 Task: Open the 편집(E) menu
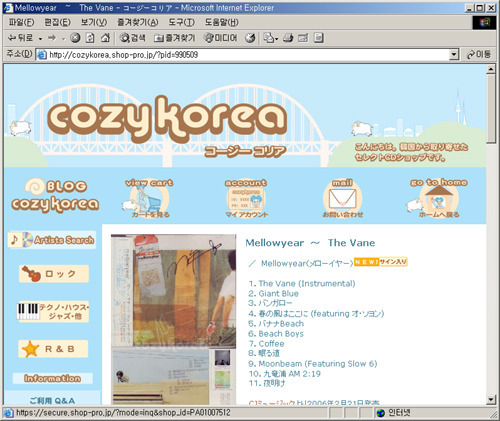[57, 22]
